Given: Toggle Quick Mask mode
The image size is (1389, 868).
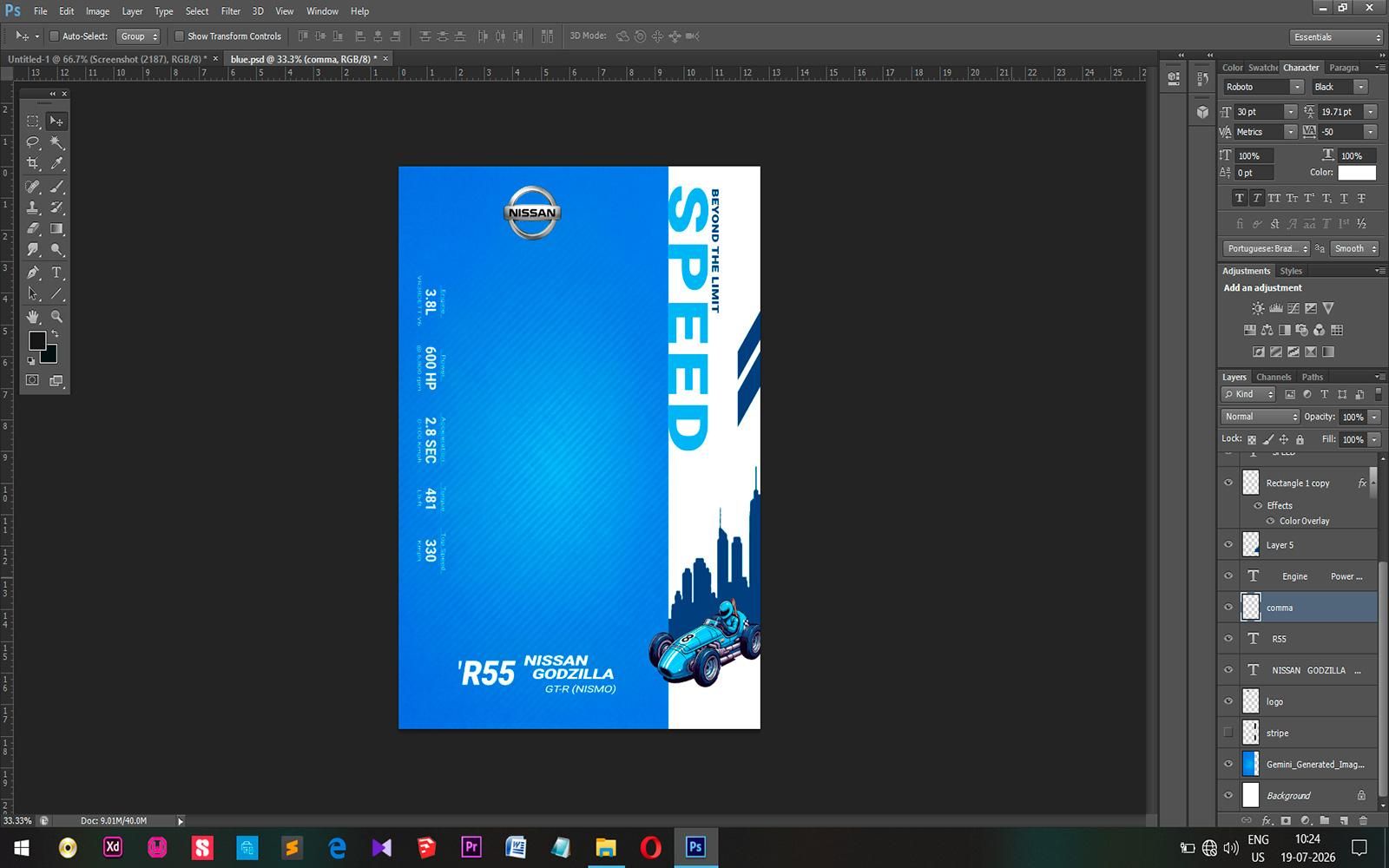Looking at the screenshot, I should click(x=33, y=380).
